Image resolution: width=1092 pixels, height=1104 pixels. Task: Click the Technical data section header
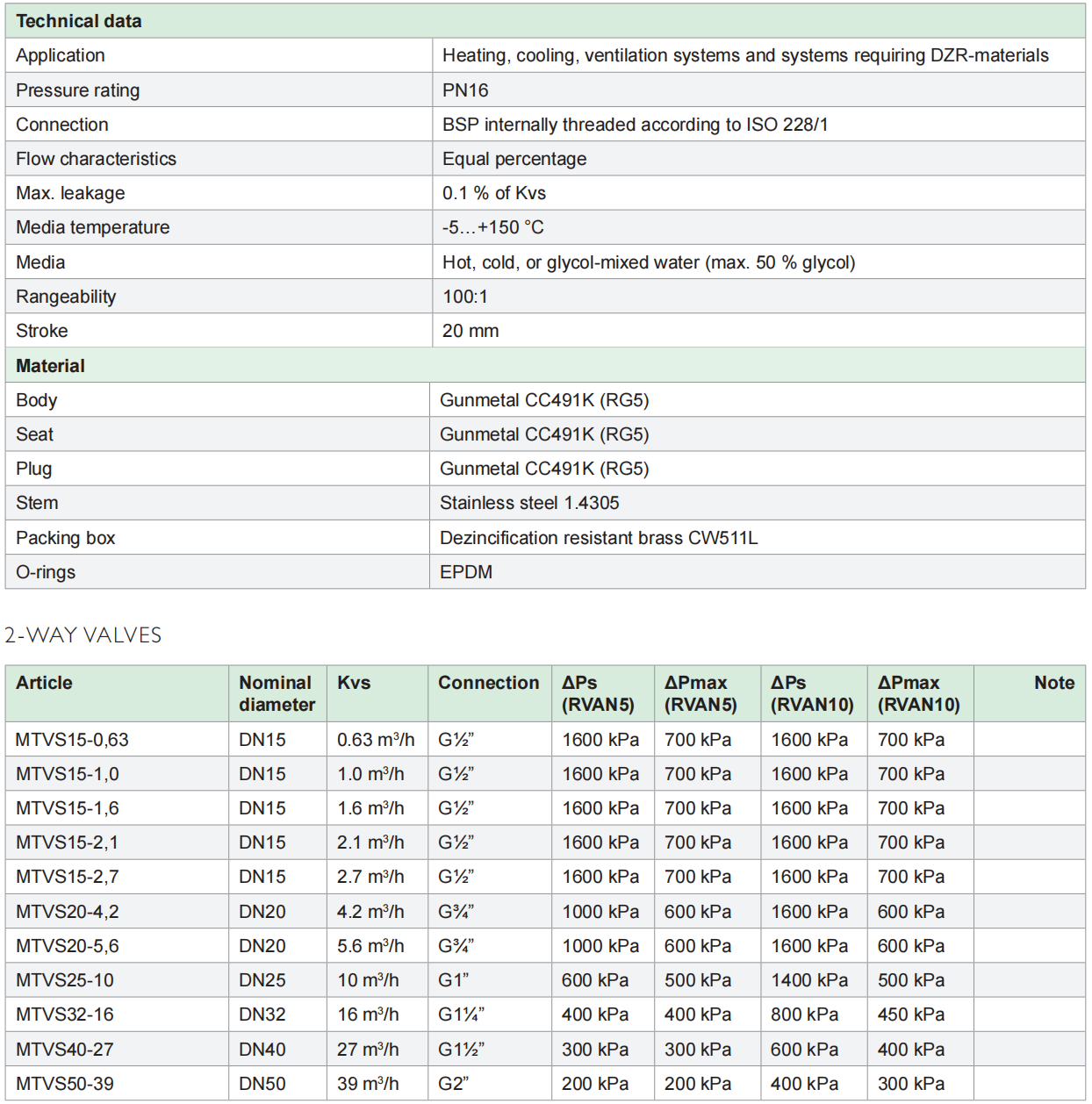click(x=79, y=21)
